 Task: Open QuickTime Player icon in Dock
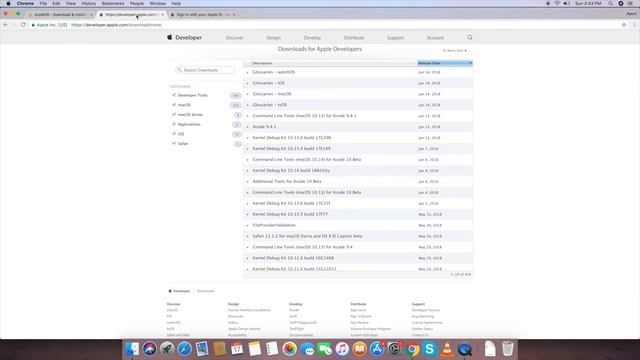(465, 349)
